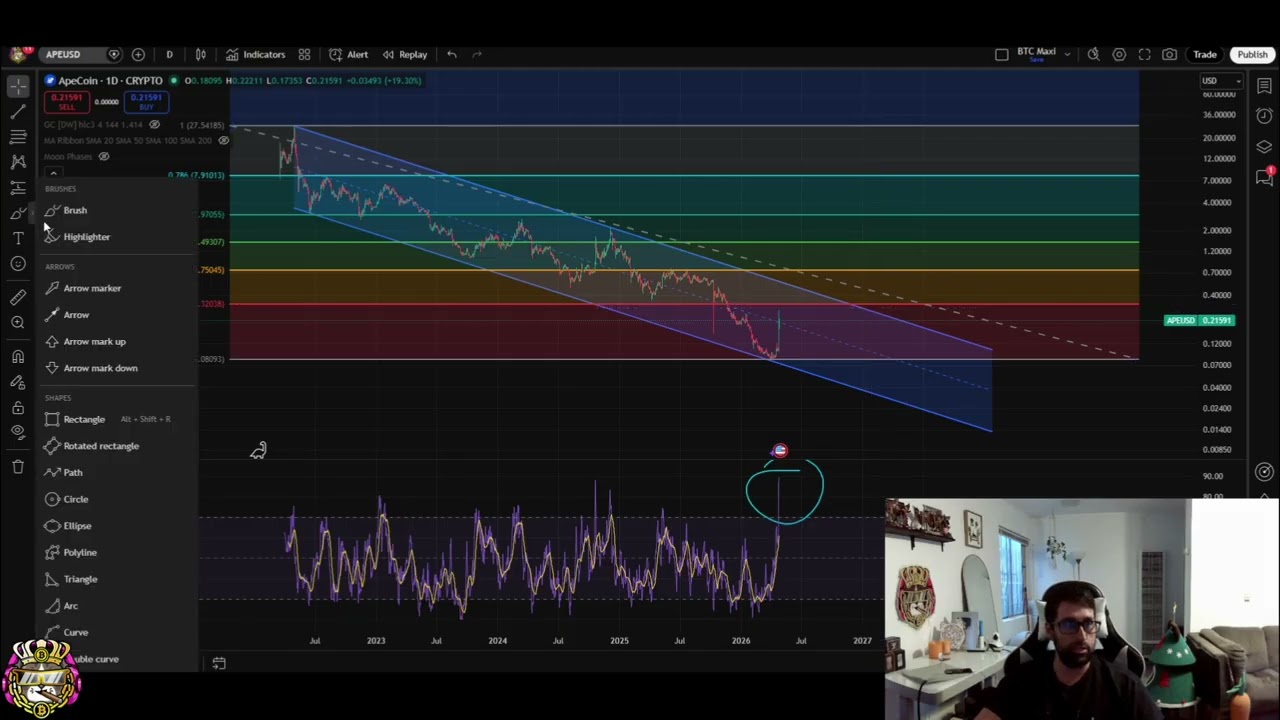The image size is (1280, 720).
Task: Click the Publish button
Action: [x=1252, y=54]
